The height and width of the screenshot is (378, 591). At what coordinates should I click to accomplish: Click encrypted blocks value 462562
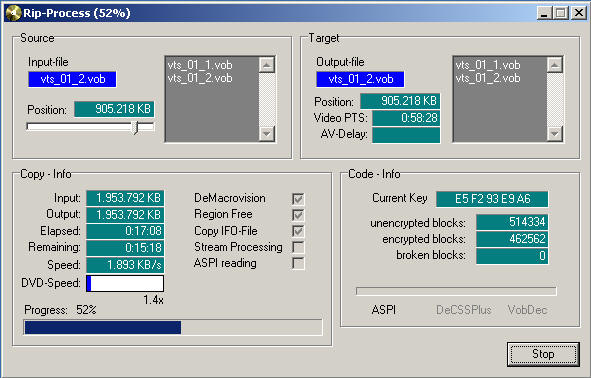(512, 239)
